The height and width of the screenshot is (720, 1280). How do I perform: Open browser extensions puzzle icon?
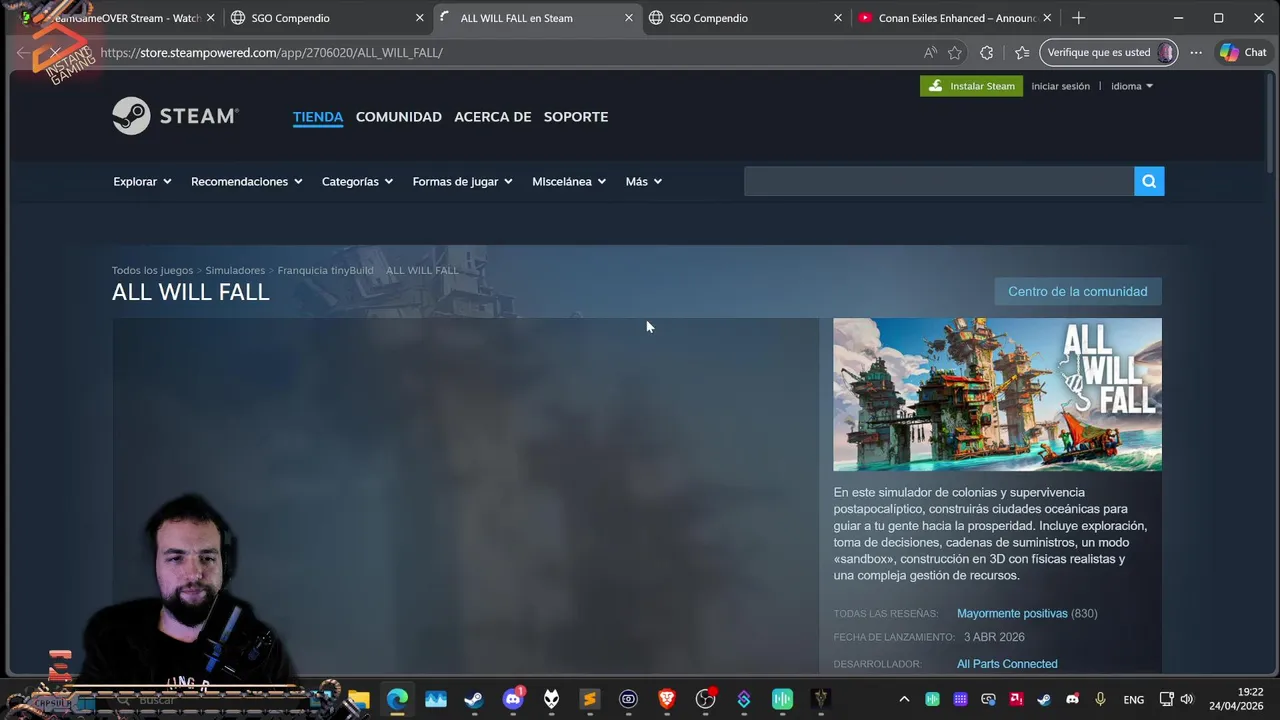pos(987,52)
